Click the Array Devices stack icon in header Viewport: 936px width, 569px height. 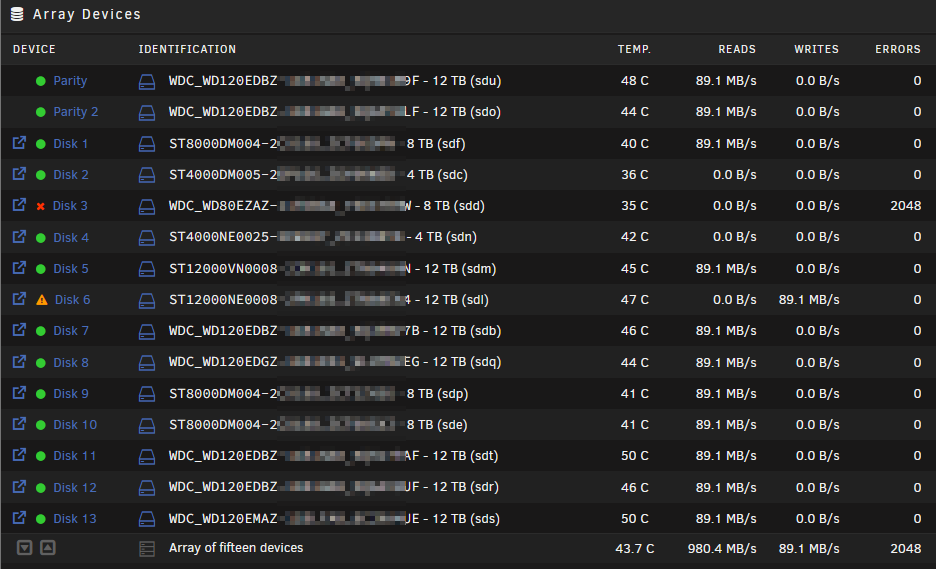point(17,14)
